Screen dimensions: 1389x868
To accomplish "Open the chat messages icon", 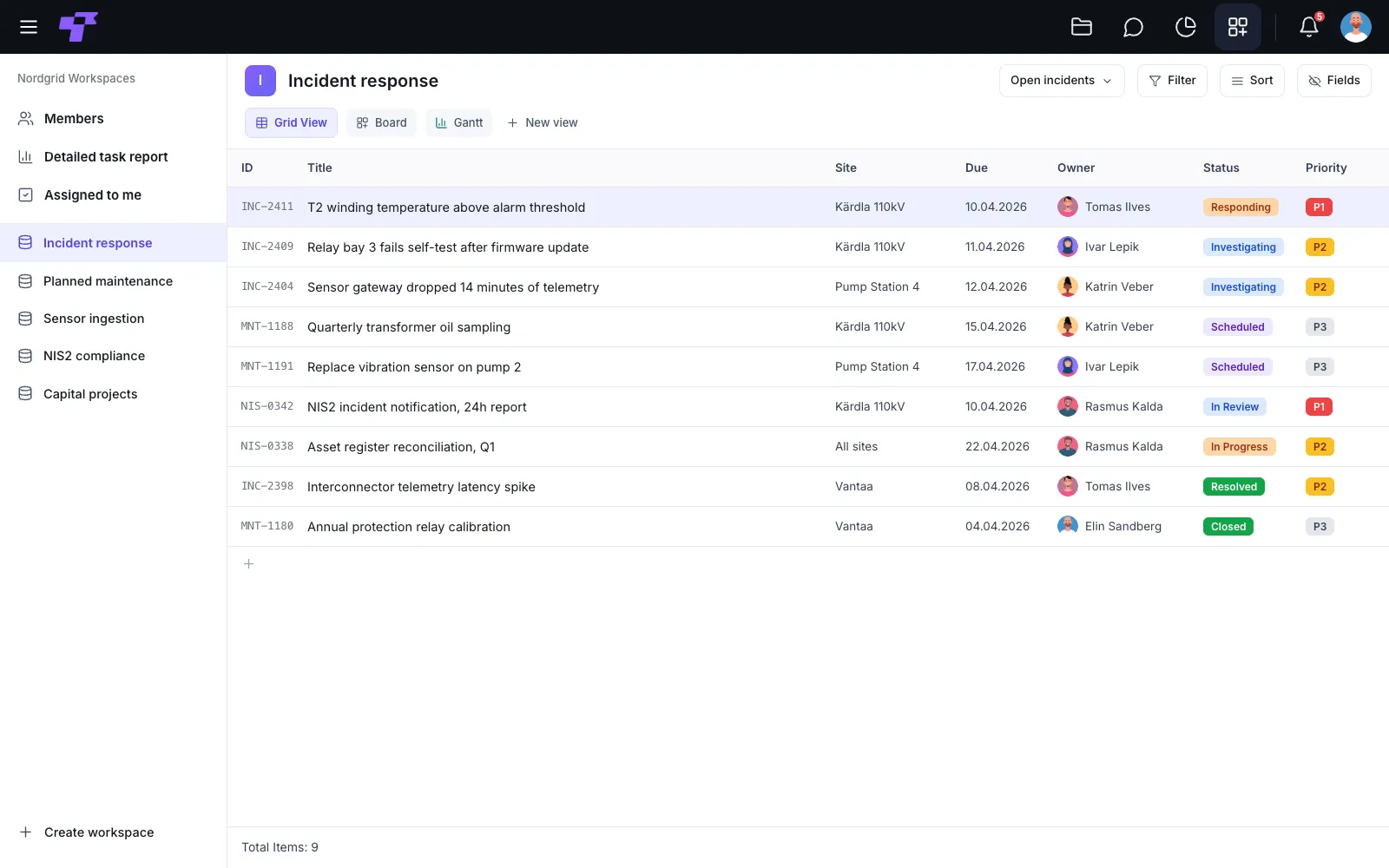I will [1133, 27].
